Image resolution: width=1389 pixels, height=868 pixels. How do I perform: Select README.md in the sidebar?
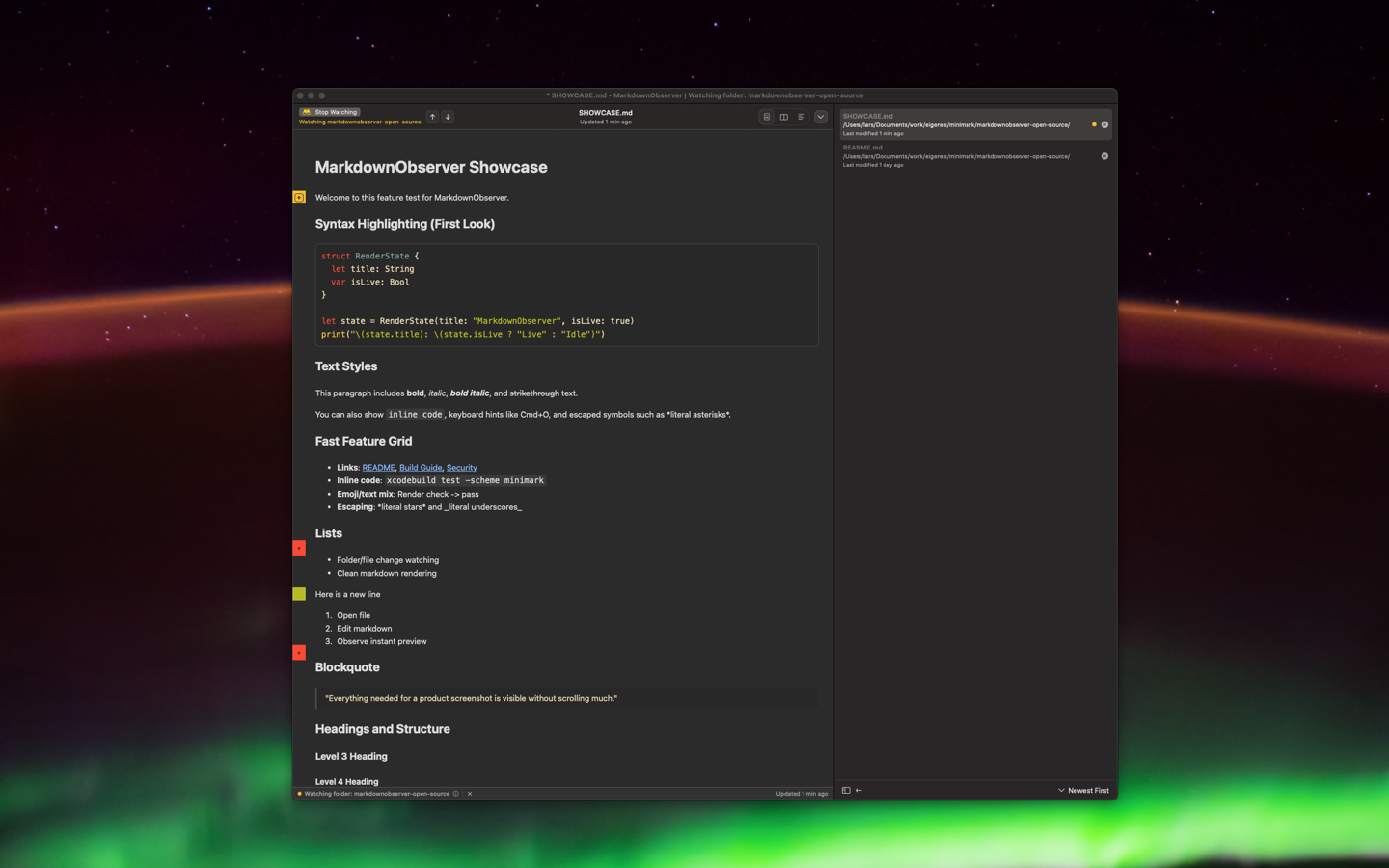(955, 155)
